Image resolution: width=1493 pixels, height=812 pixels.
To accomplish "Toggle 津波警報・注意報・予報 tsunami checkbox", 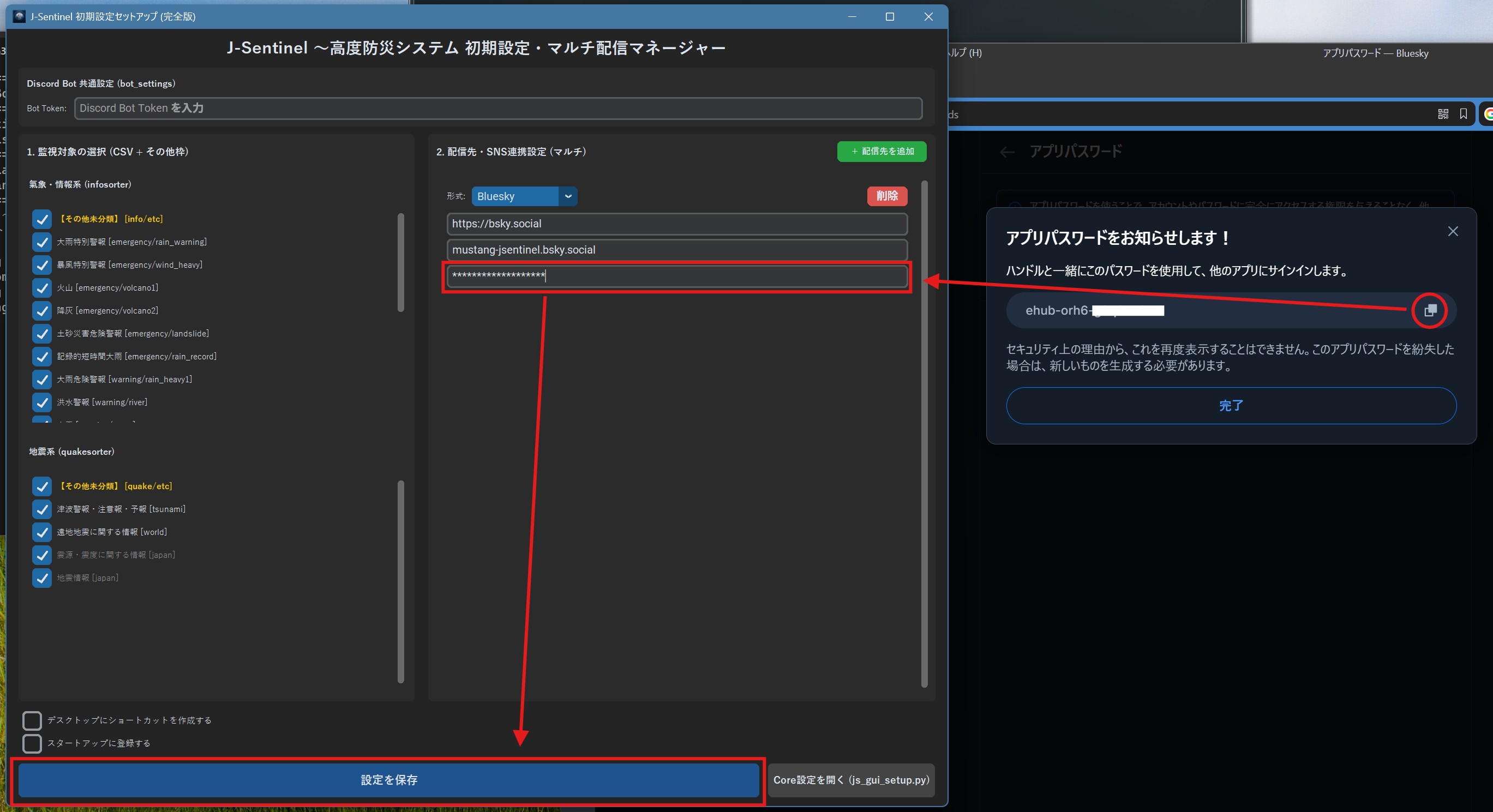I will click(x=41, y=509).
